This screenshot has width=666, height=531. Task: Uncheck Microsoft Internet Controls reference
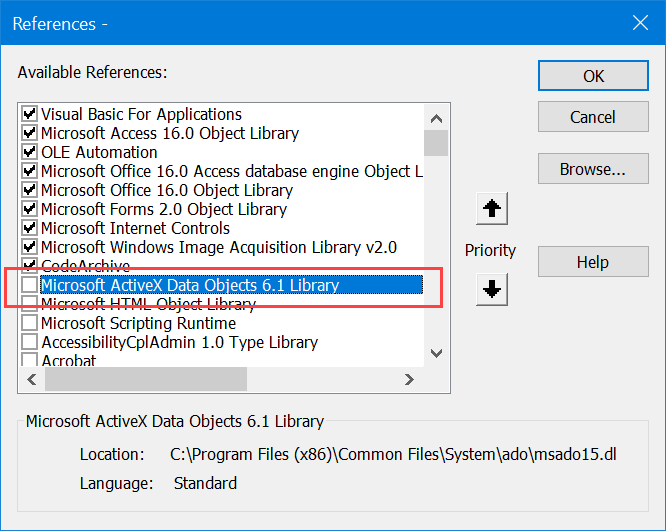30,229
